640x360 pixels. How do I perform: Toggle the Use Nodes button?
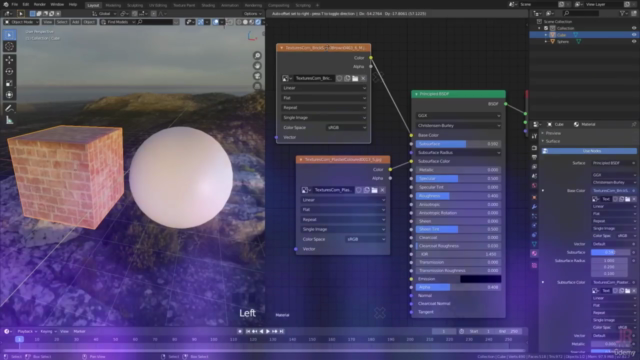(x=589, y=151)
